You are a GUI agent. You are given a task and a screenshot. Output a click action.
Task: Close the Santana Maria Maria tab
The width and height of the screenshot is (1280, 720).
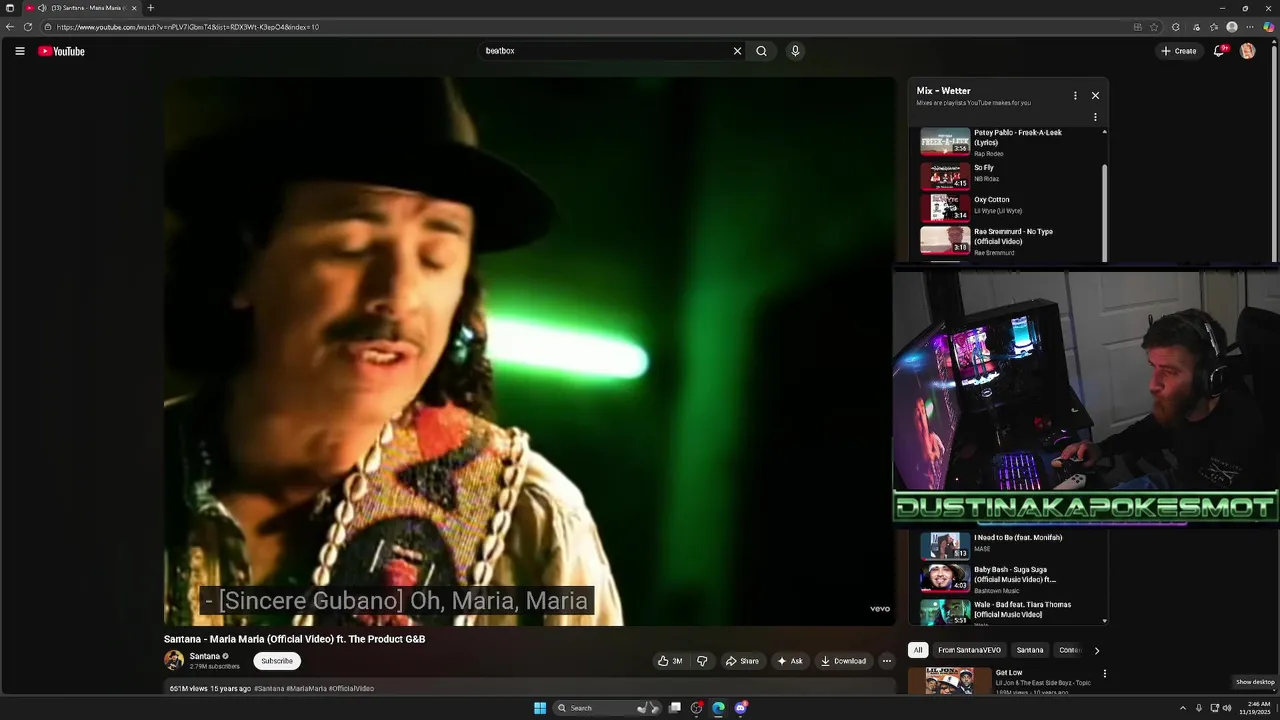(x=134, y=8)
